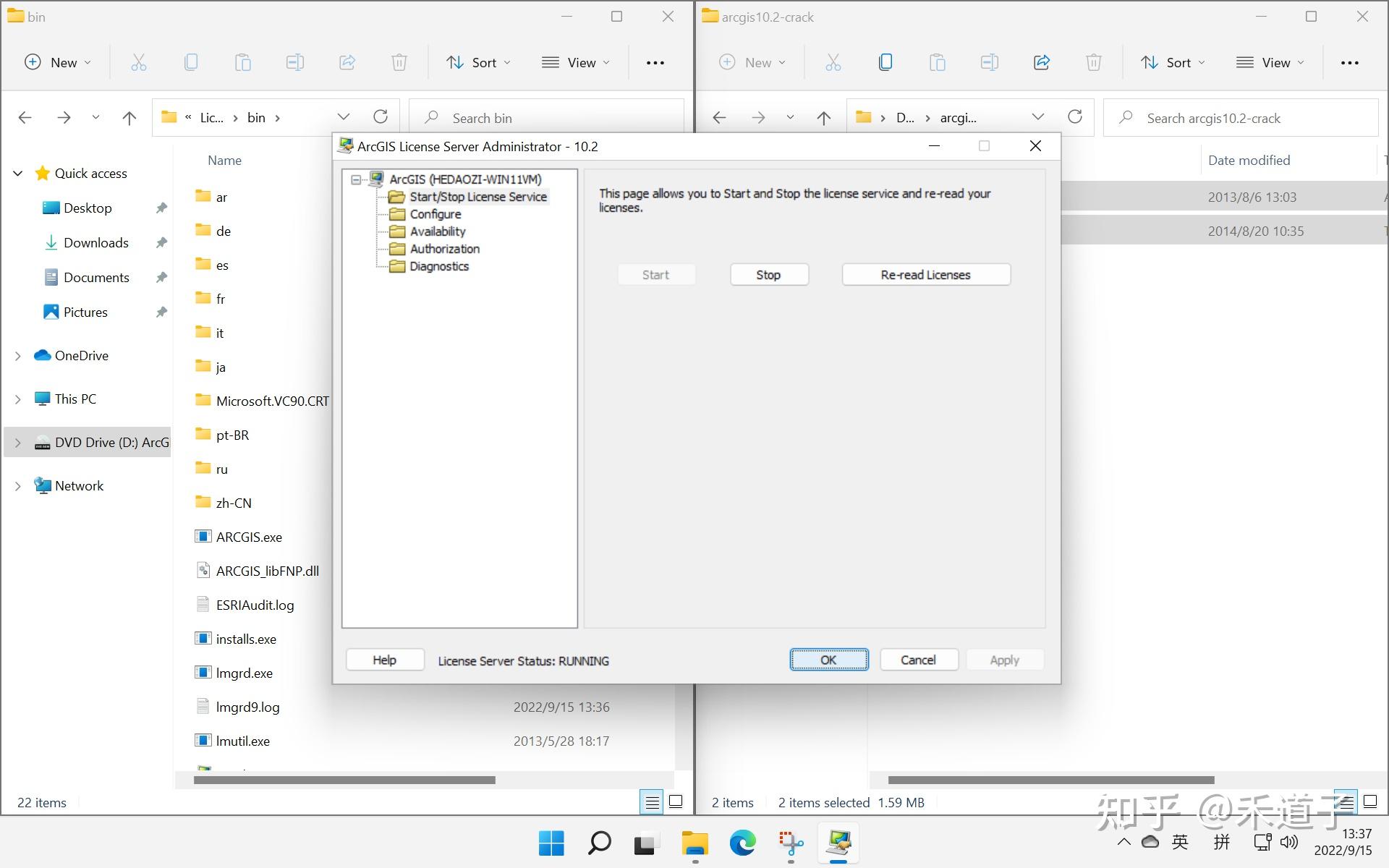
Task: Expand address history in bin window
Action: tap(344, 117)
